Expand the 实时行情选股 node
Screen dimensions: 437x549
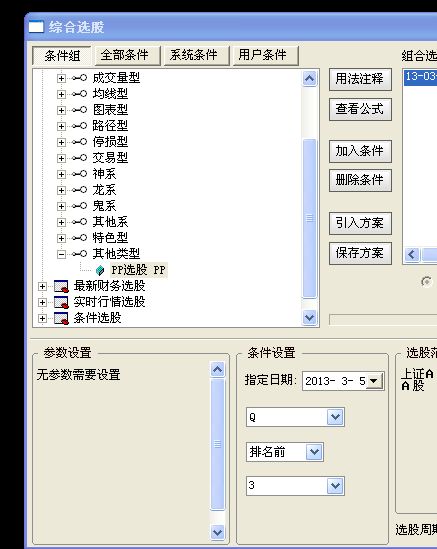[x=42, y=302]
